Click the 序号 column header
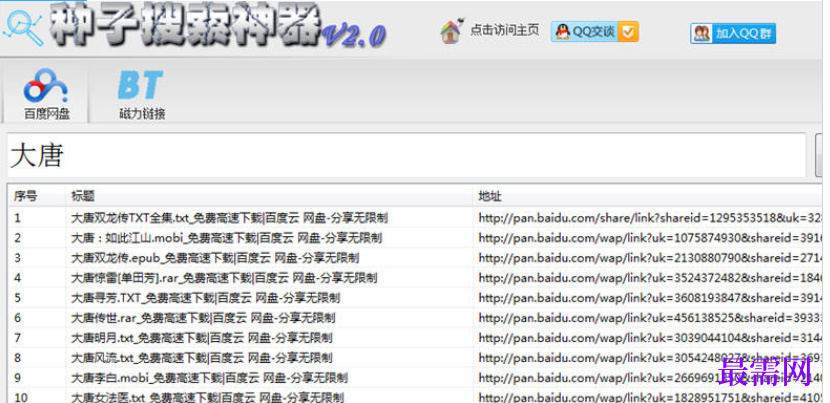The width and height of the screenshot is (830, 403). pos(36,196)
